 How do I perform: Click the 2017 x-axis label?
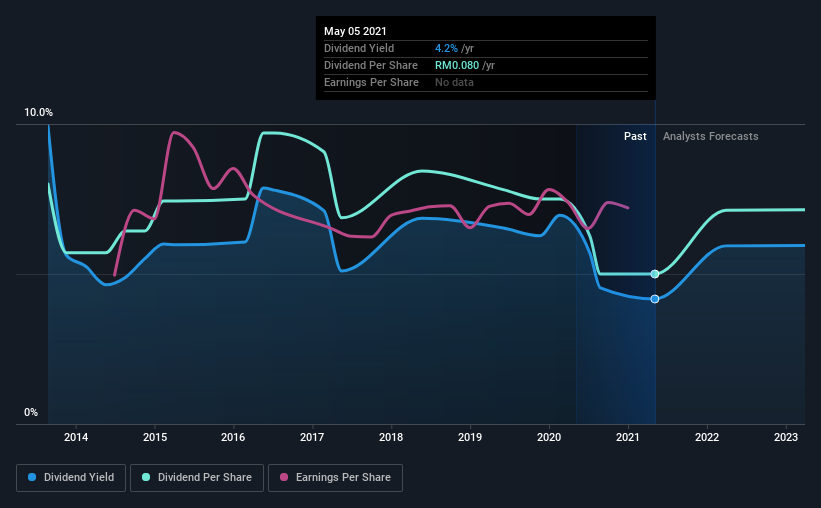click(x=312, y=437)
